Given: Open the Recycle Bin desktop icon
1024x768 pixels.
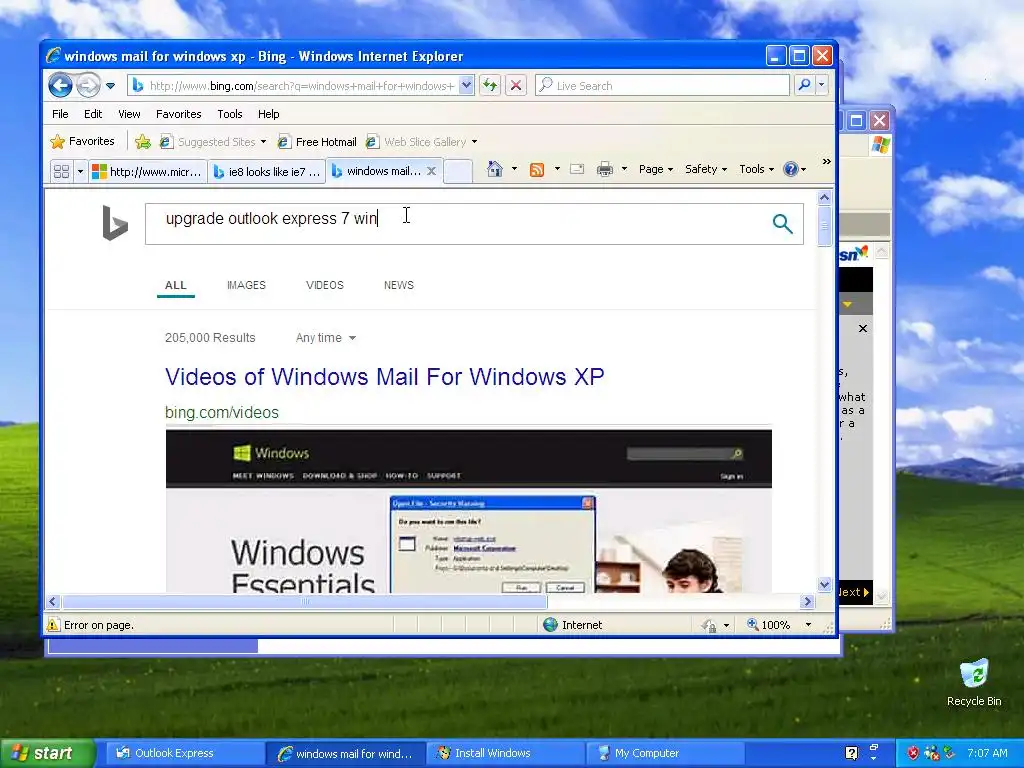Looking at the screenshot, I should [974, 682].
